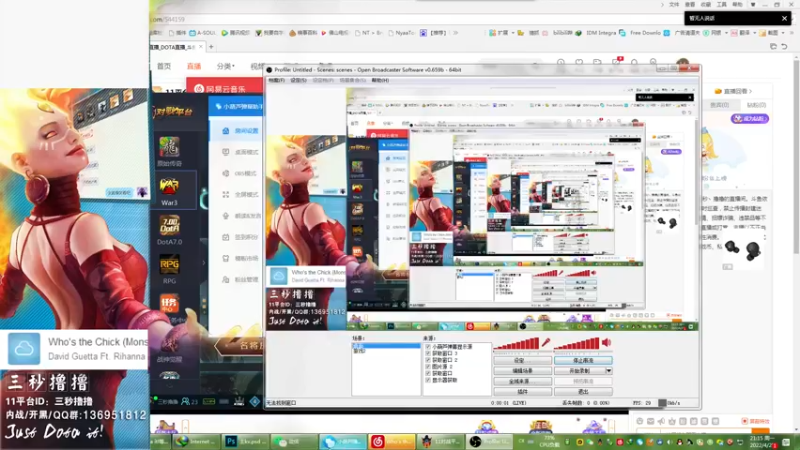Toggle the 获取窗口 2 source checkbox
Viewport: 800px width, 450px height.
click(x=428, y=360)
